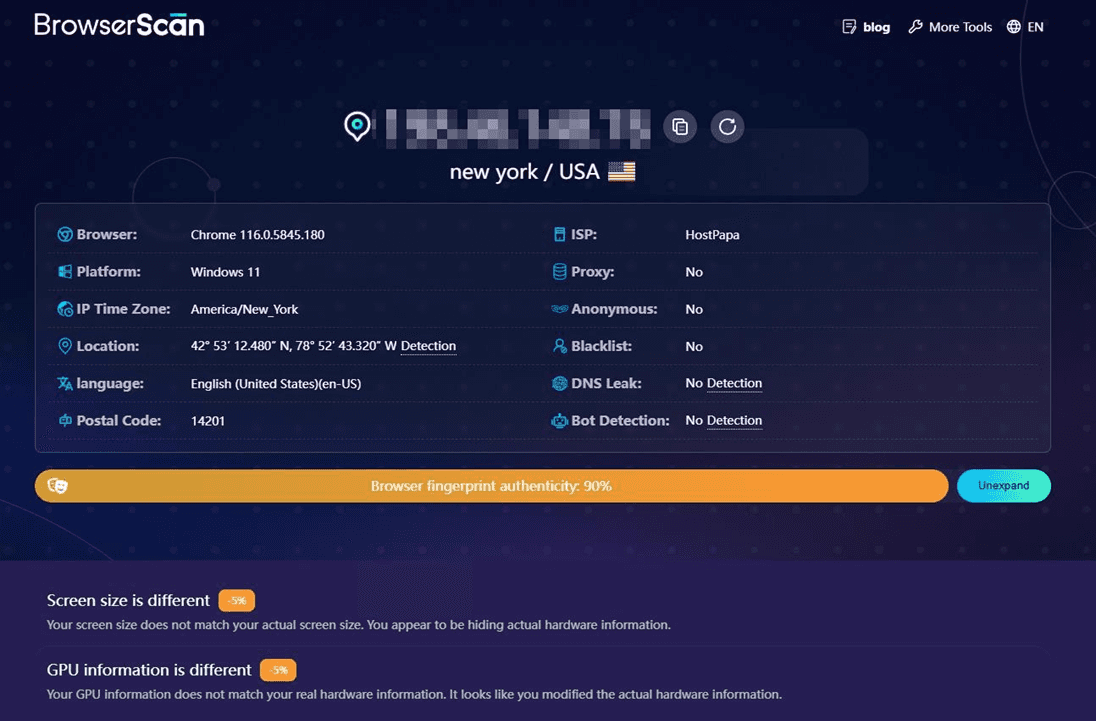Open the More Tools menu
The width and height of the screenshot is (1096, 721).
(960, 27)
